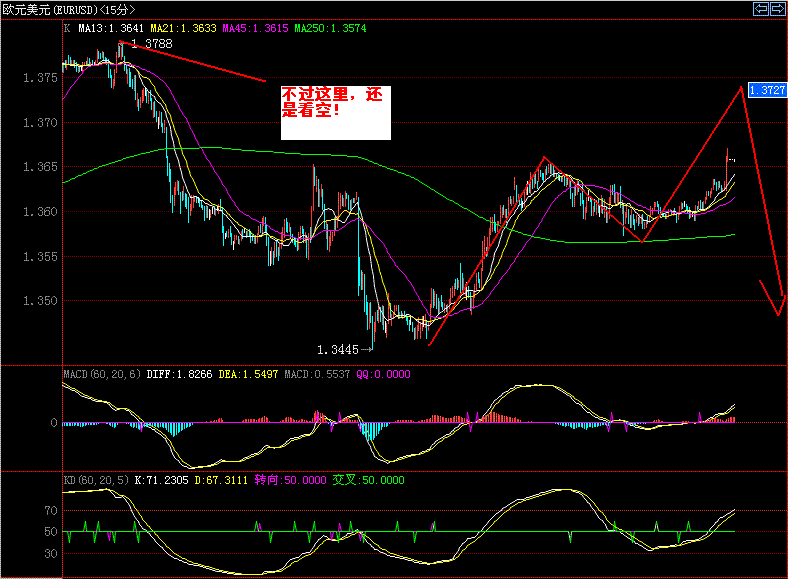
Task: Click the left arrow navigation icon
Action: (x=761, y=9)
